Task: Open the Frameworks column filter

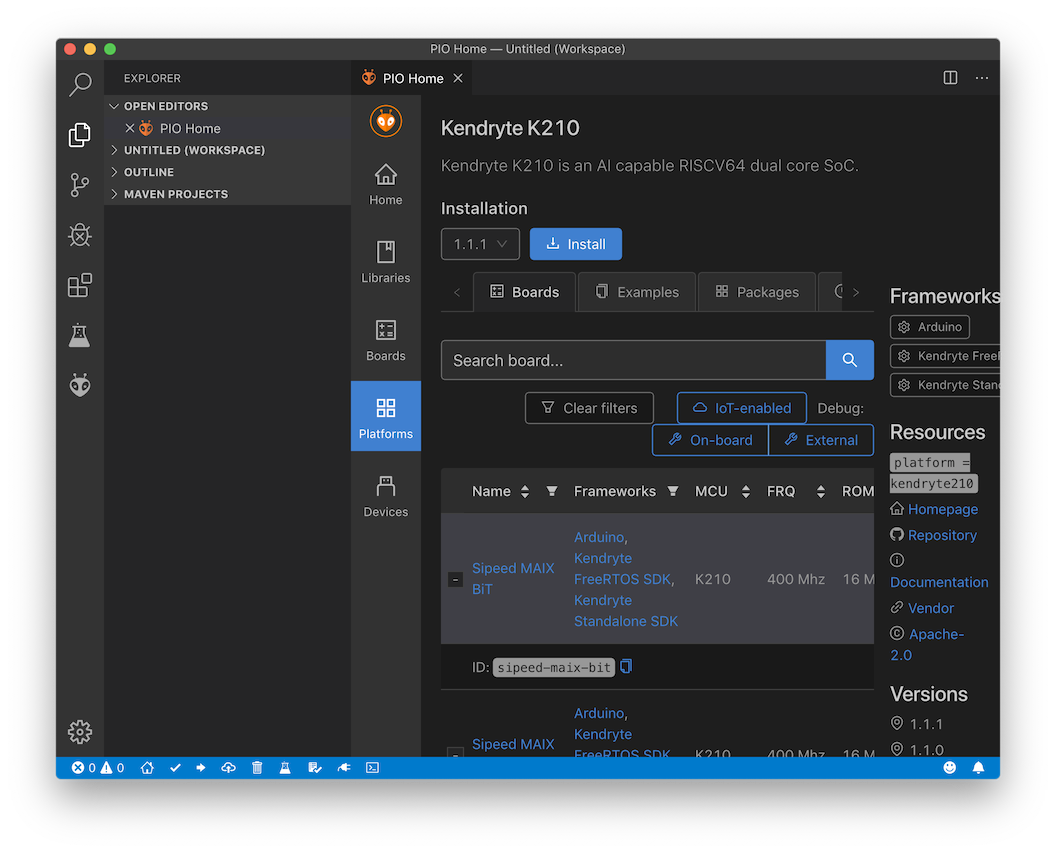Action: [x=673, y=491]
